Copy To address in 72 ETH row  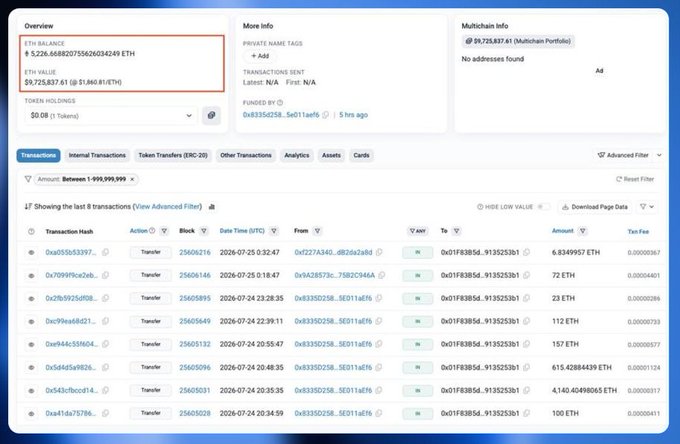pyautogui.click(x=526, y=275)
